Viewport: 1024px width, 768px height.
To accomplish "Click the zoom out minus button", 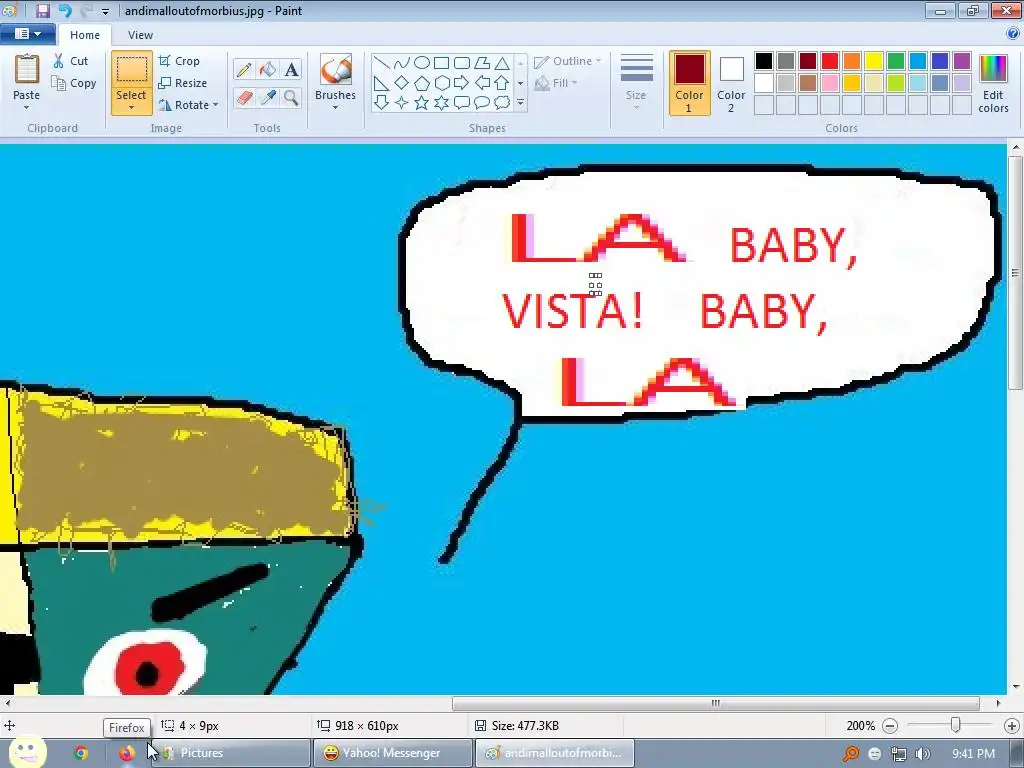I will tap(890, 726).
